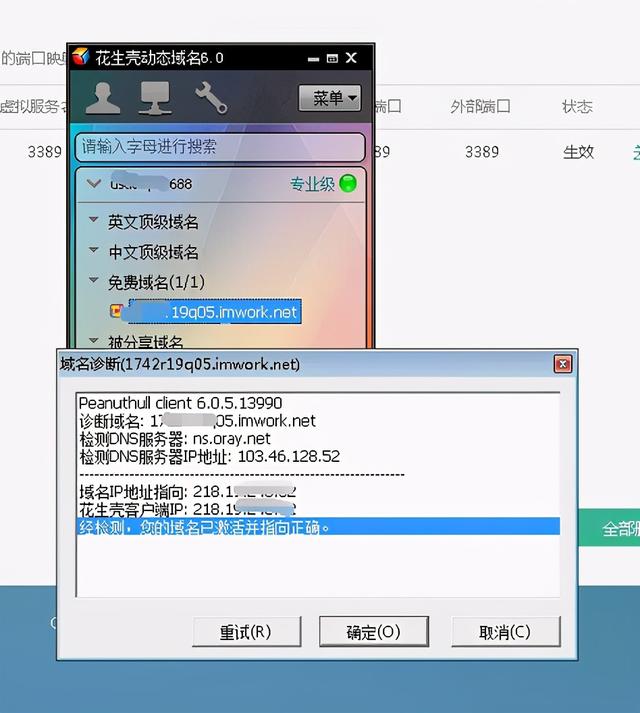Select the Peanuthull client 6.0.5.13990 line

coord(181,403)
